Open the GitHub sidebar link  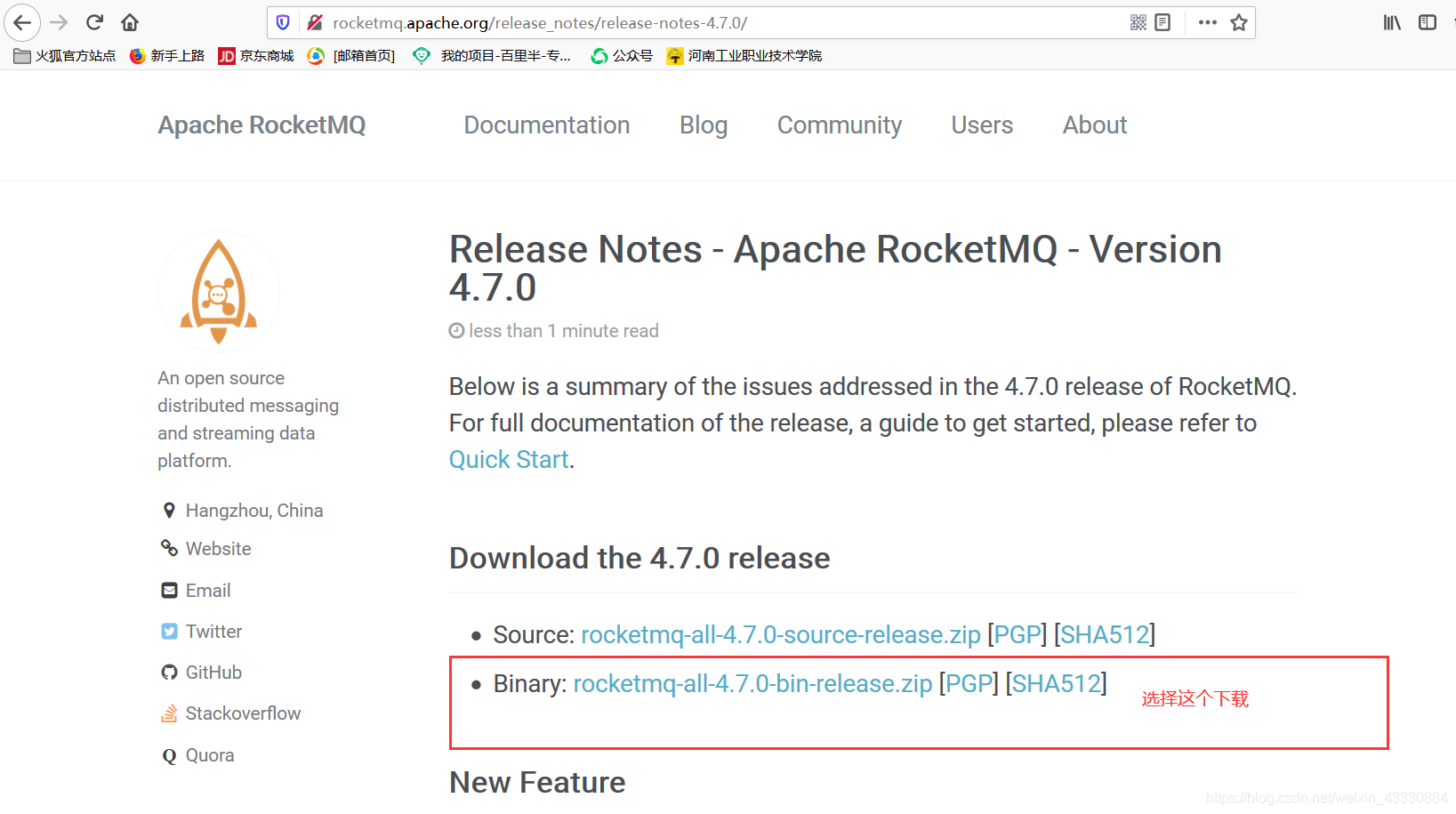click(213, 673)
